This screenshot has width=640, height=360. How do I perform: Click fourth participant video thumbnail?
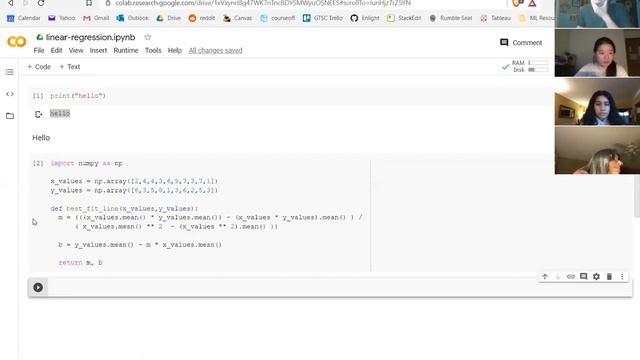pos(597,150)
